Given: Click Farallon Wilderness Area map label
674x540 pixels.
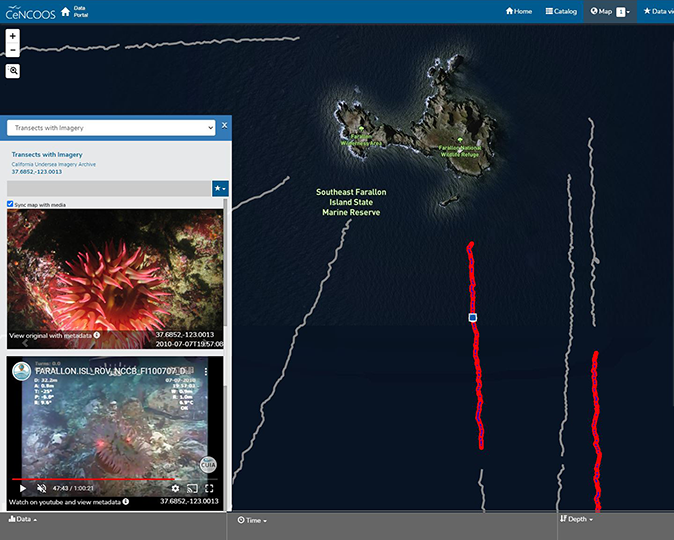Looking at the screenshot, I should [361, 140].
